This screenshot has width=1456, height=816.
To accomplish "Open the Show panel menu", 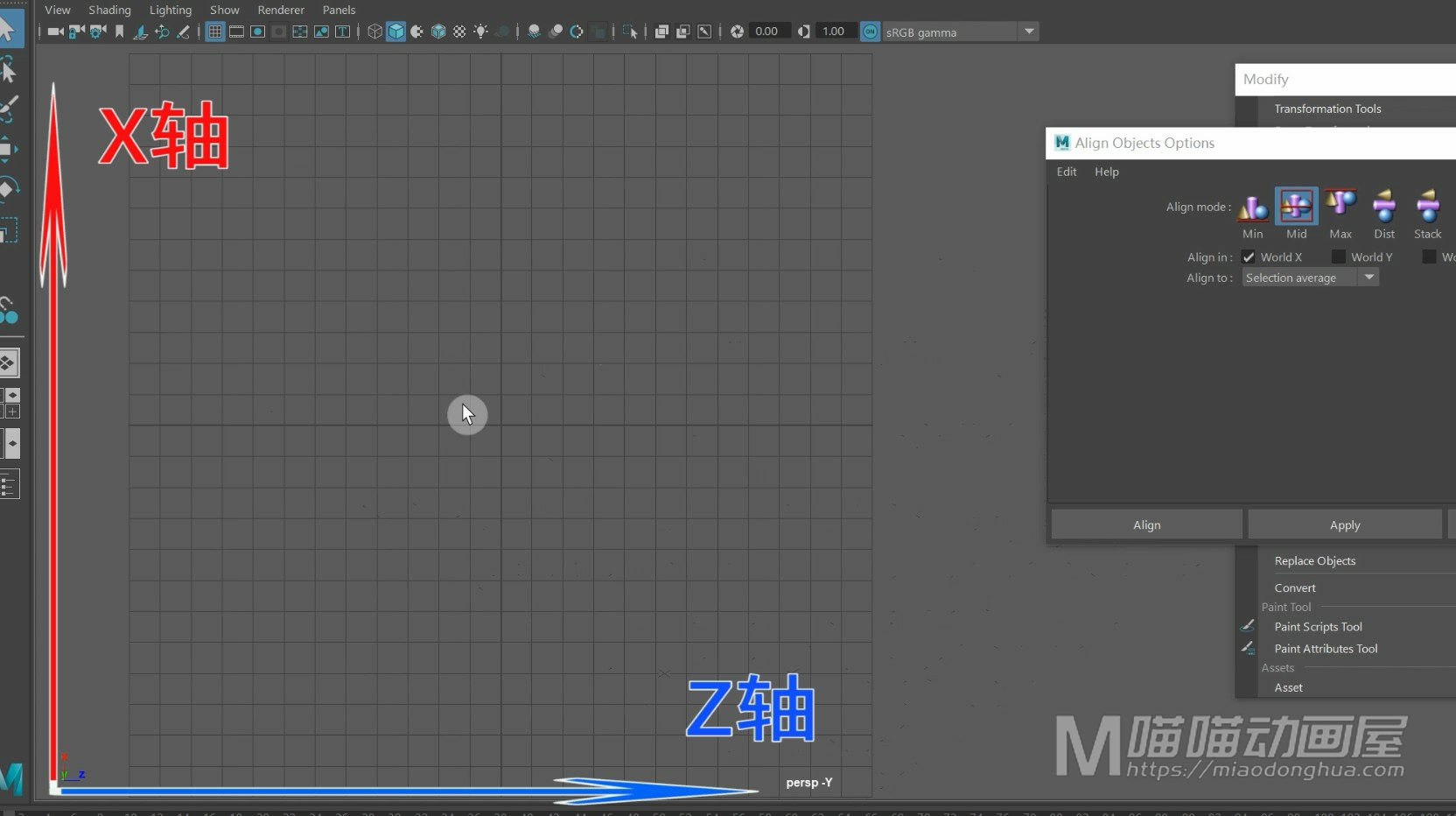I will coord(225,10).
